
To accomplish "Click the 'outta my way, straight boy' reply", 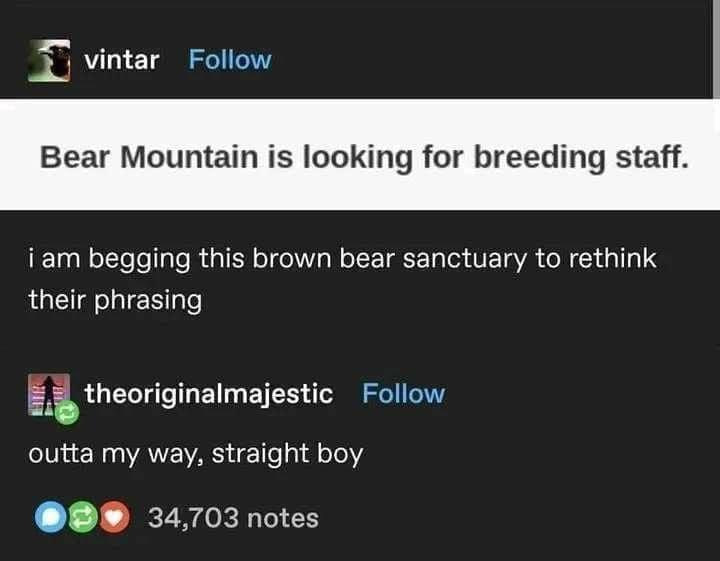I will (195, 453).
